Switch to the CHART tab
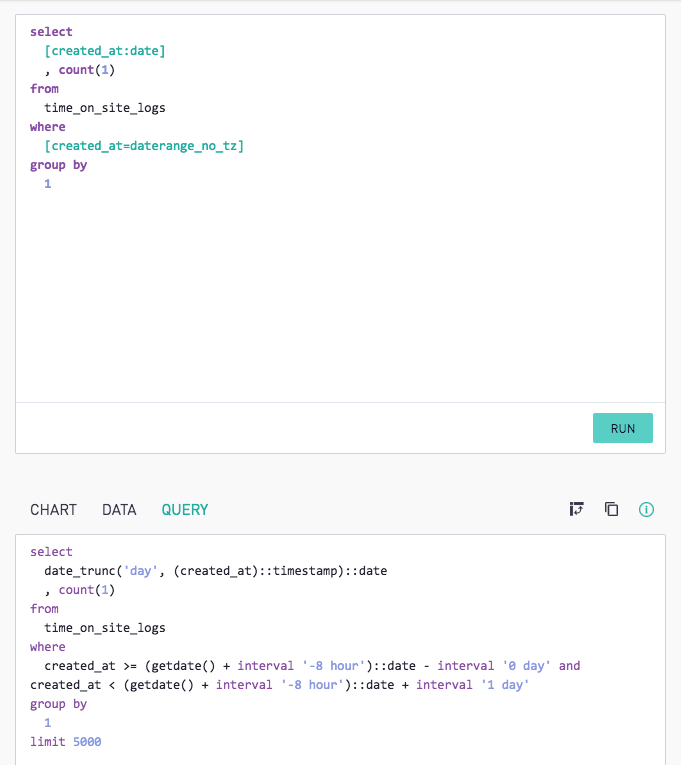 [53, 510]
